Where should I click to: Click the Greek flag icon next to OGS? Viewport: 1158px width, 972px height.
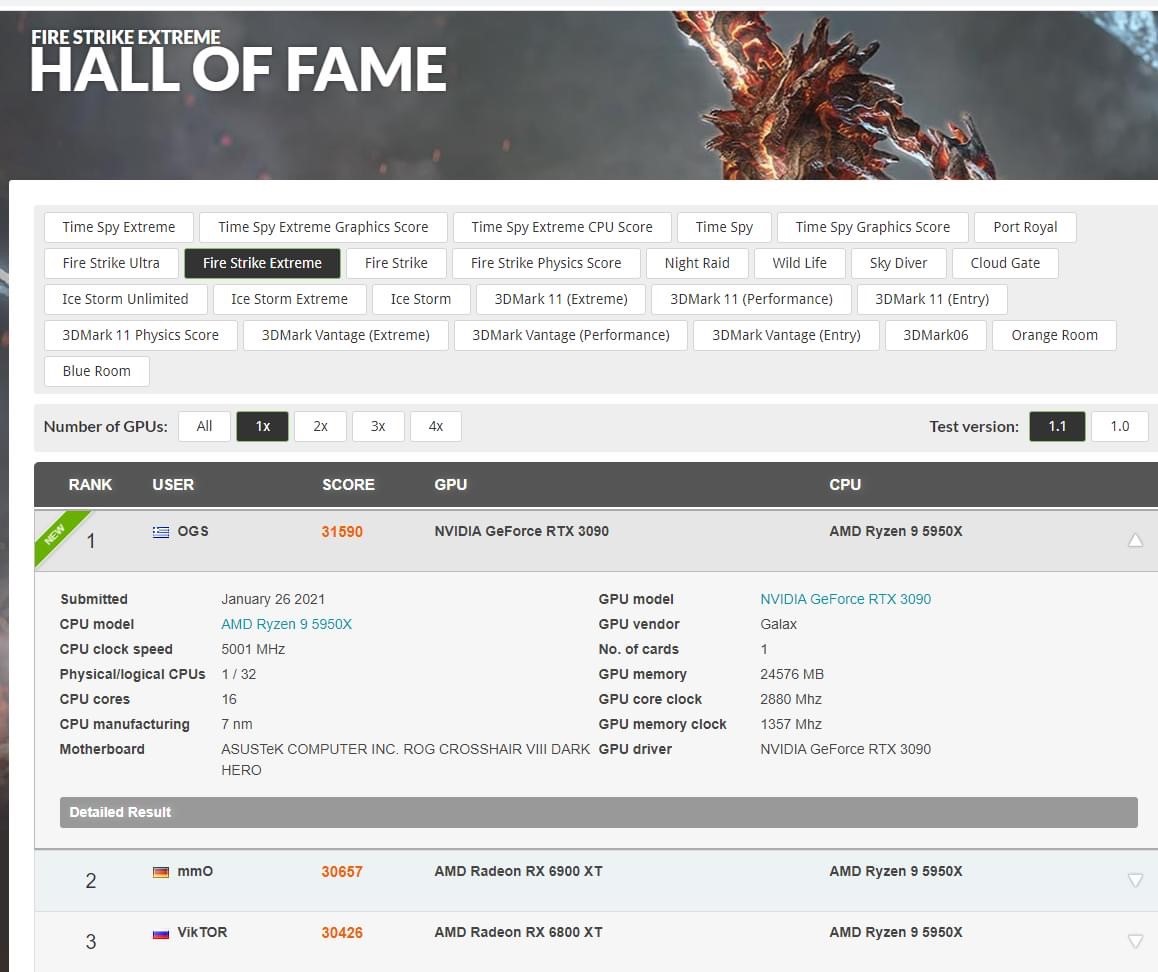click(160, 532)
